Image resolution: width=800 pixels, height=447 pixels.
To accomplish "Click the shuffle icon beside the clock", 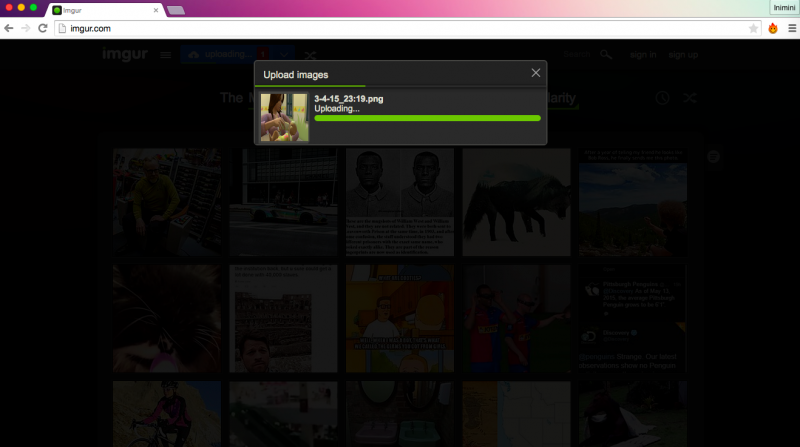I will [x=690, y=98].
